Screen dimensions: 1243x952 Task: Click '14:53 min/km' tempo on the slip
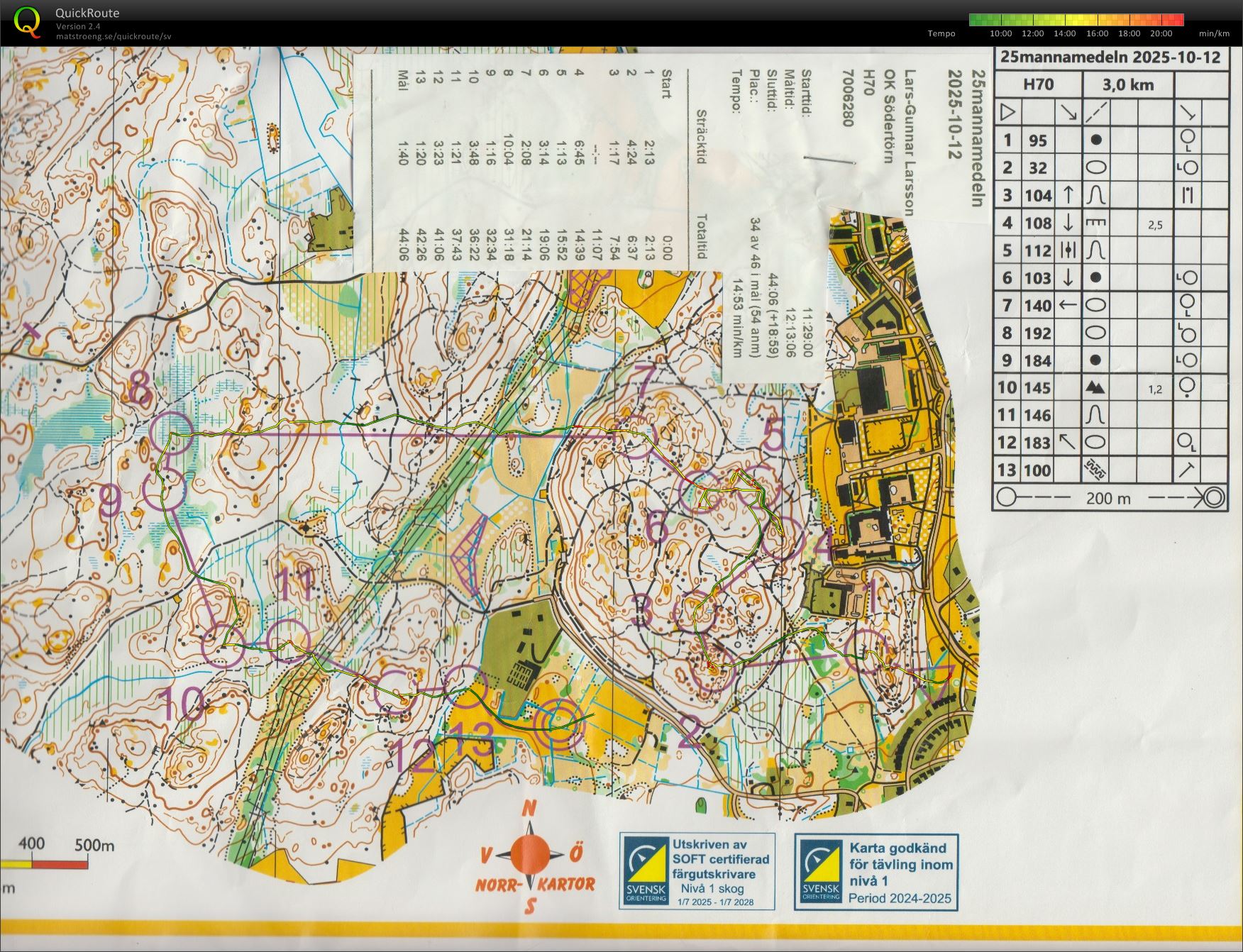[737, 318]
